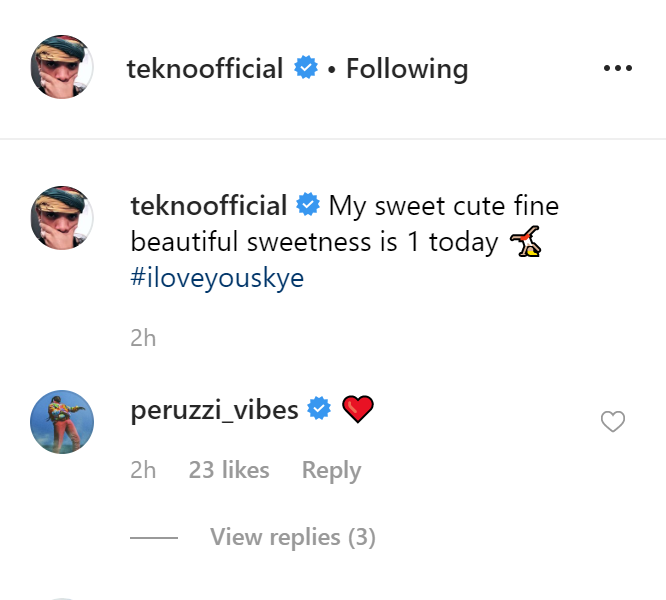Expand View replies (3)
Viewport: 666px width, 600px height.
pyautogui.click(x=292, y=538)
